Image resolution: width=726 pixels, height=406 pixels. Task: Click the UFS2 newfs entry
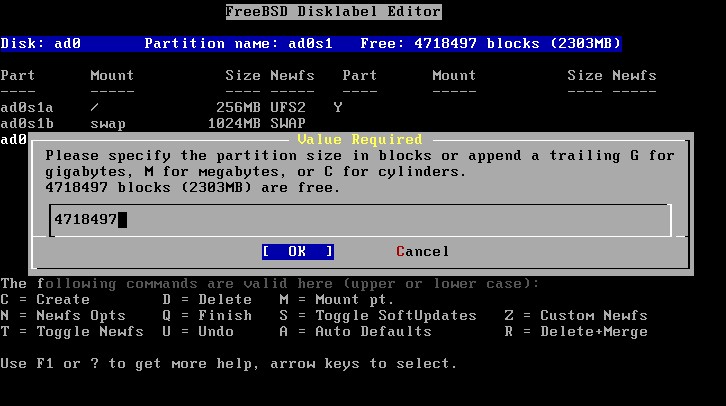point(288,107)
